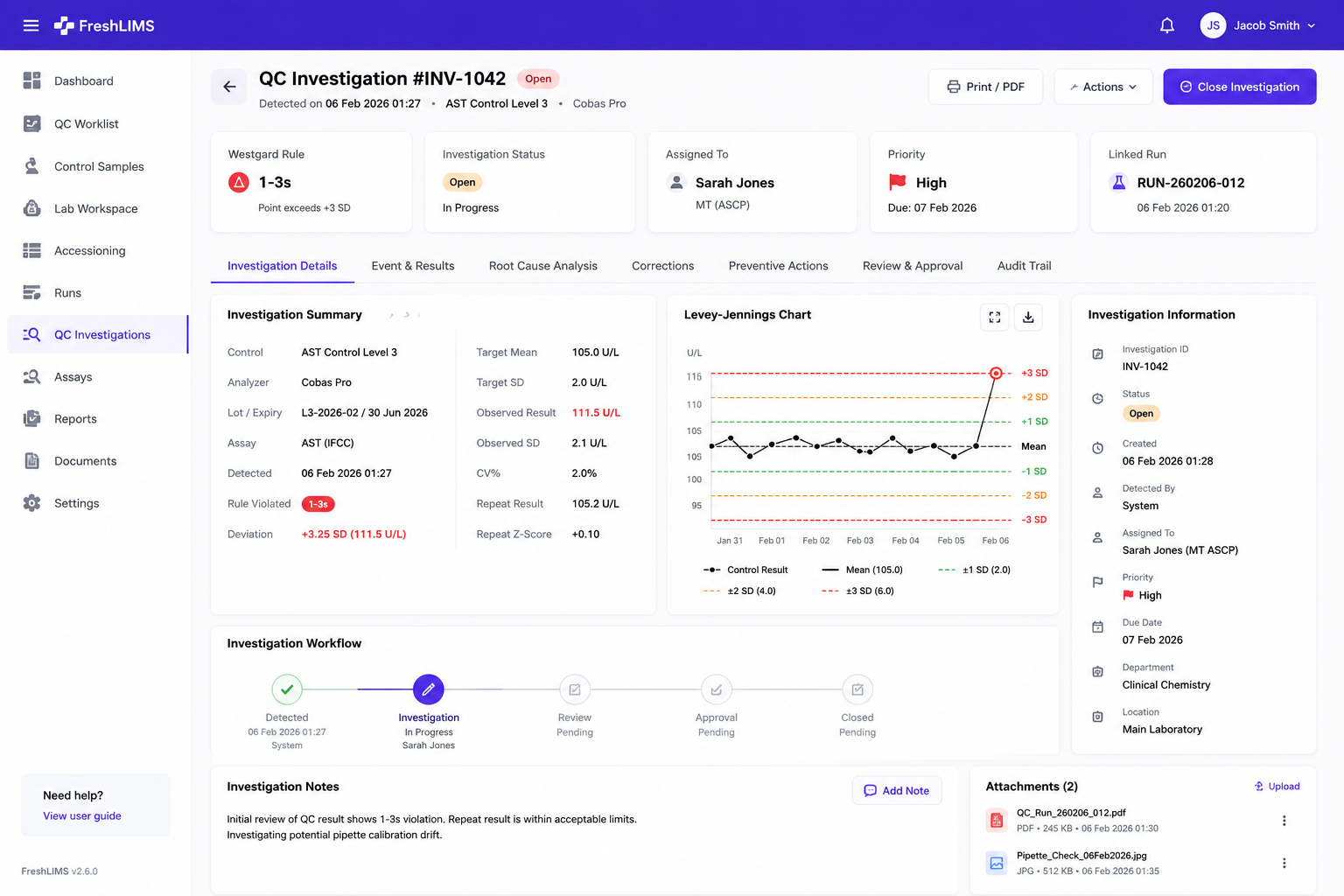This screenshot has height=896, width=1344.
Task: Select QC Investigations sidebar item
Action: [x=97, y=334]
